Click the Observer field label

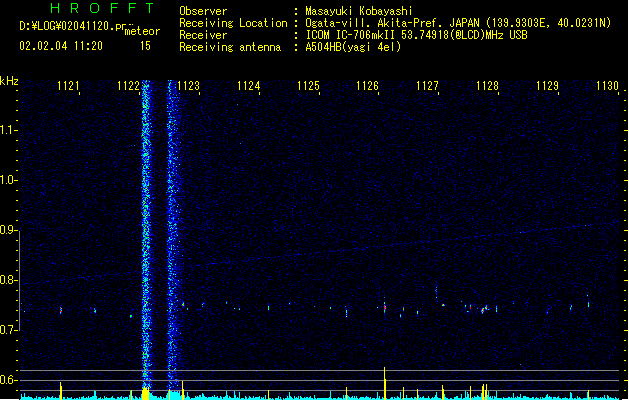click(x=203, y=11)
